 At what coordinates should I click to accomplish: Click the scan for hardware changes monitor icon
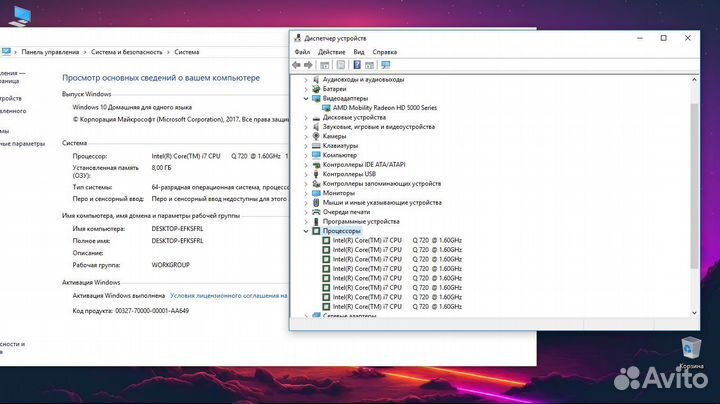385,65
